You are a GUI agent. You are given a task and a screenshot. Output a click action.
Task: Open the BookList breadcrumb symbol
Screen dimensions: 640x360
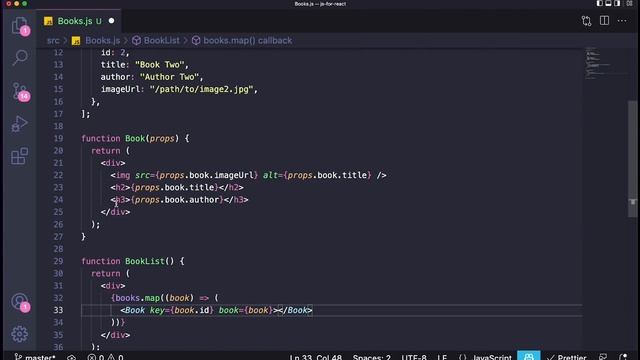(x=156, y=40)
